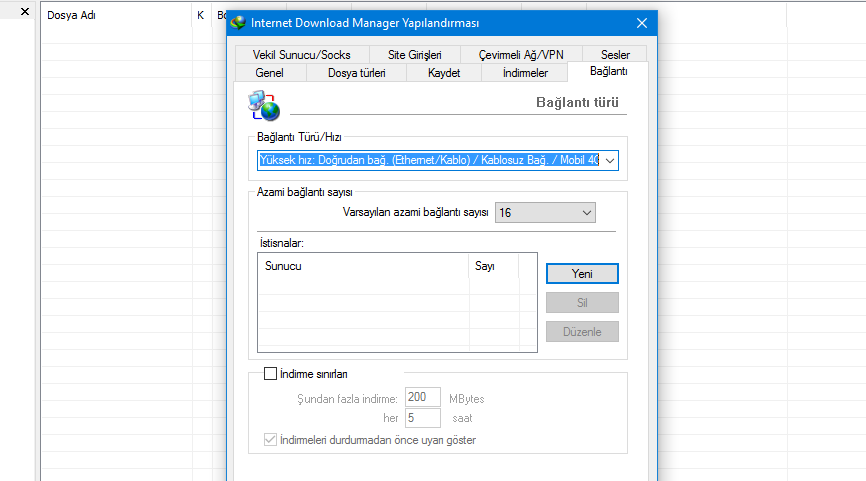Switch to the Kaydet tab
Image resolution: width=866 pixels, height=481 pixels.
point(444,73)
